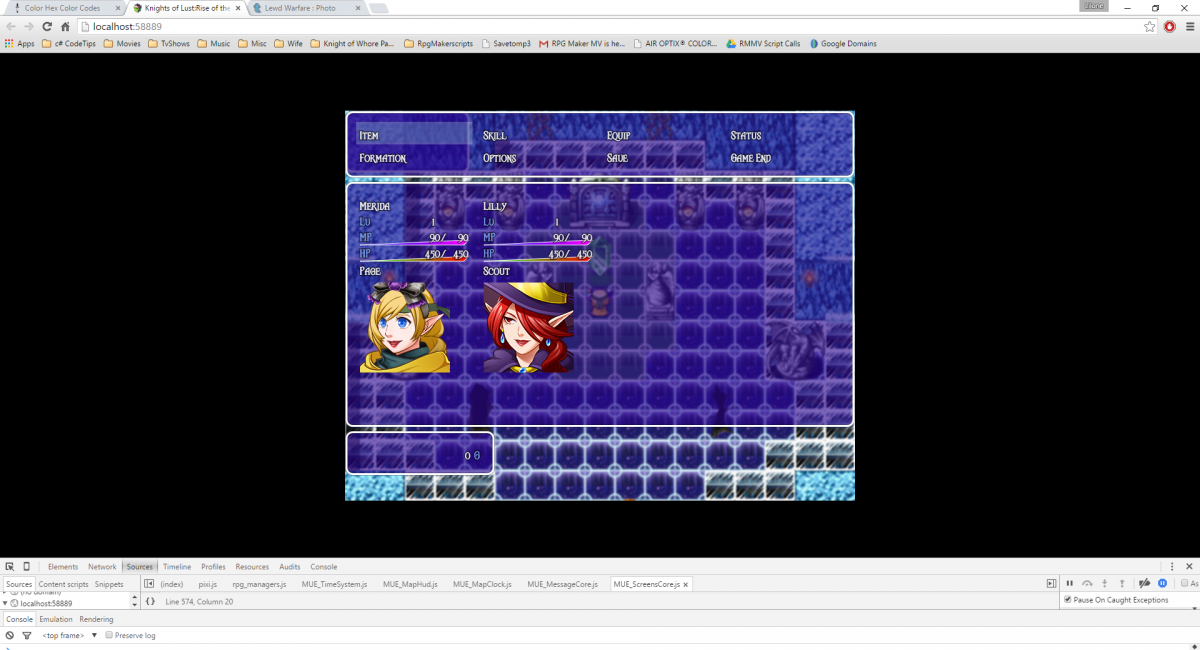Open the Emulation drawer tab
Image resolution: width=1200 pixels, height=650 pixels.
point(56,619)
